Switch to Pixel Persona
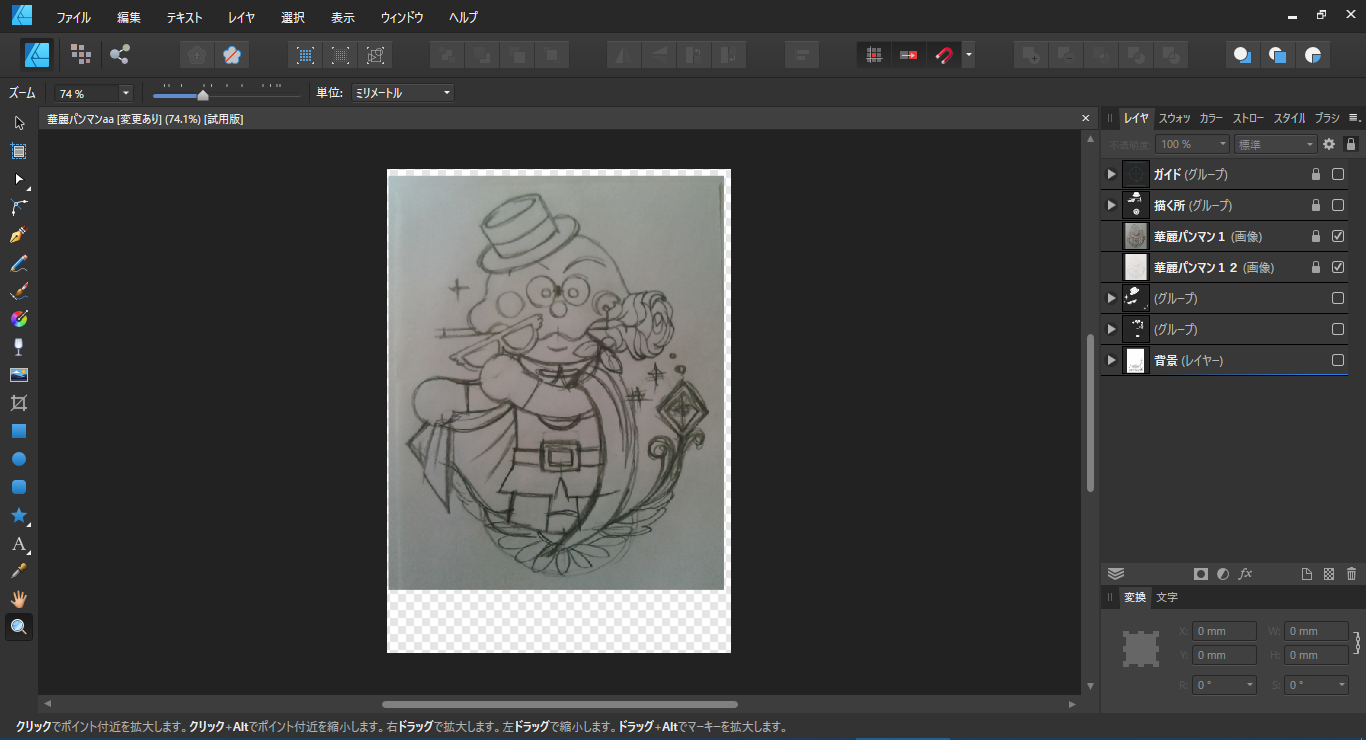 pyautogui.click(x=81, y=54)
